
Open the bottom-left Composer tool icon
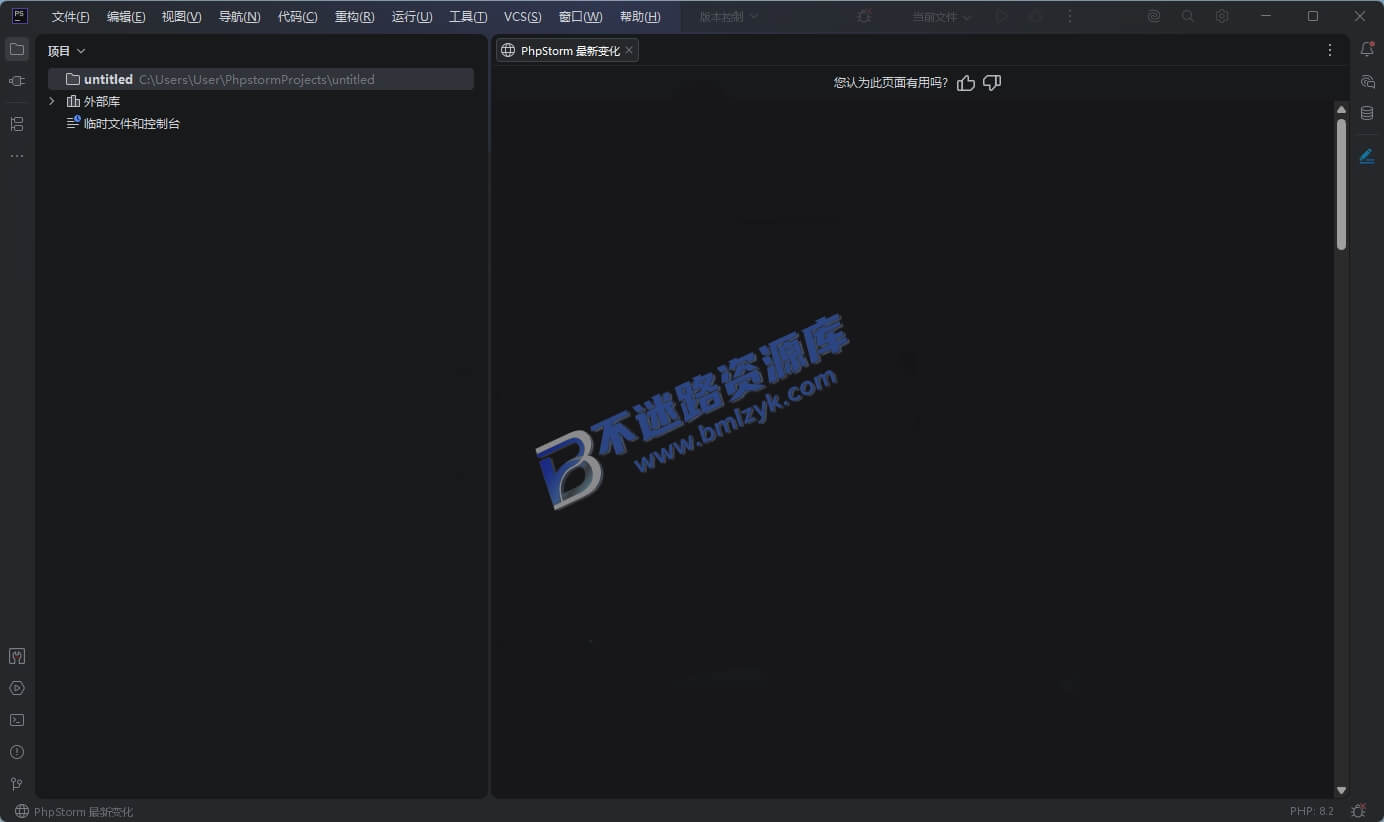17,656
